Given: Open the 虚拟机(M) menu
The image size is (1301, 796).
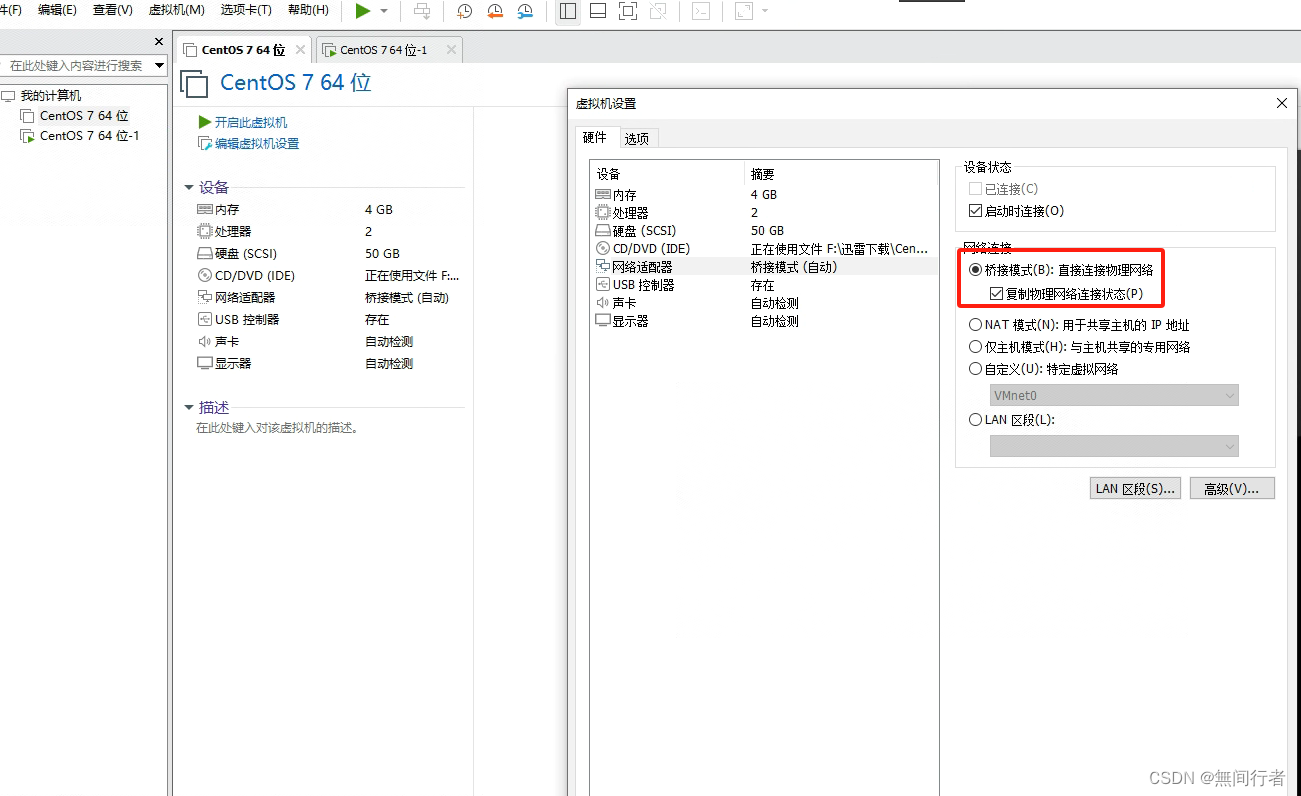Looking at the screenshot, I should [x=176, y=10].
